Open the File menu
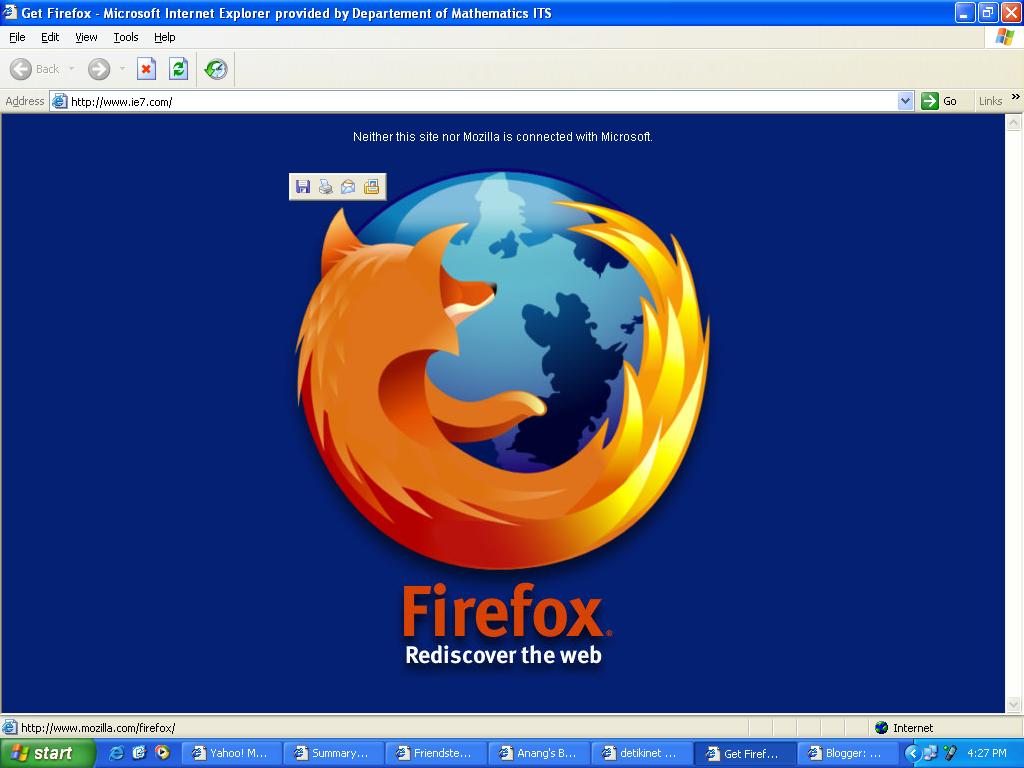 (x=17, y=37)
